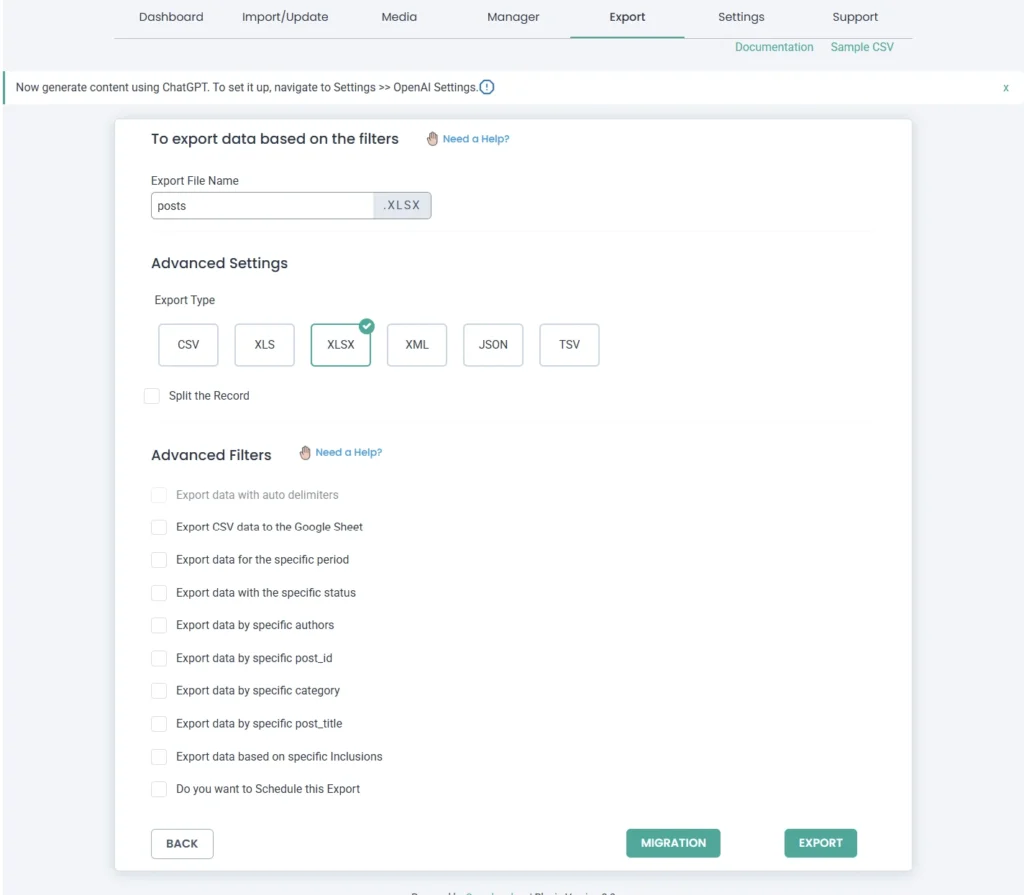1024x895 pixels.
Task: Click the Export File Name input field
Action: [x=263, y=206]
